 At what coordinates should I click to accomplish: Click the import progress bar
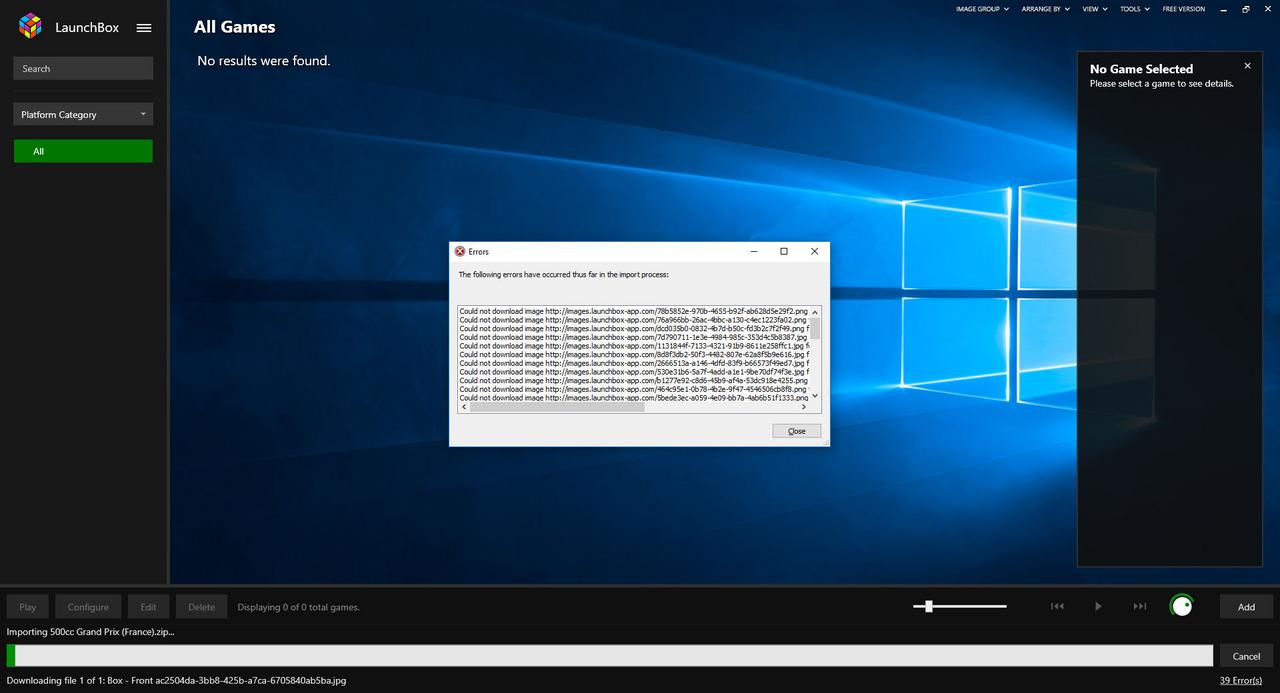pos(610,656)
